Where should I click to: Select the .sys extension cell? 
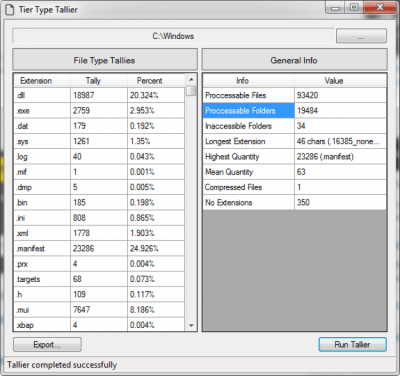pyautogui.click(x=42, y=141)
